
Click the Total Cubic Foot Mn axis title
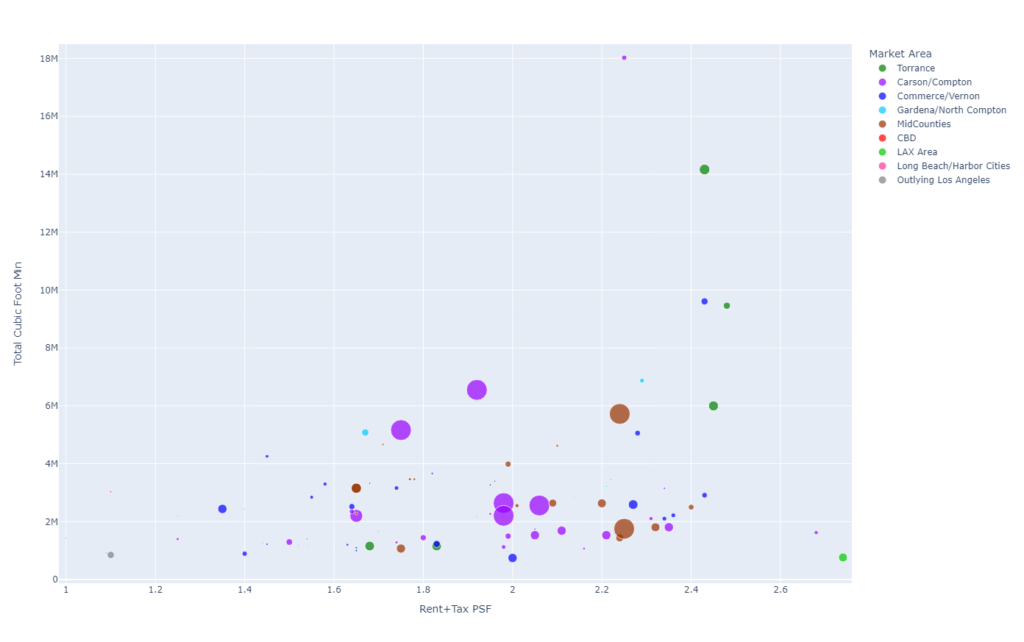tap(18, 314)
